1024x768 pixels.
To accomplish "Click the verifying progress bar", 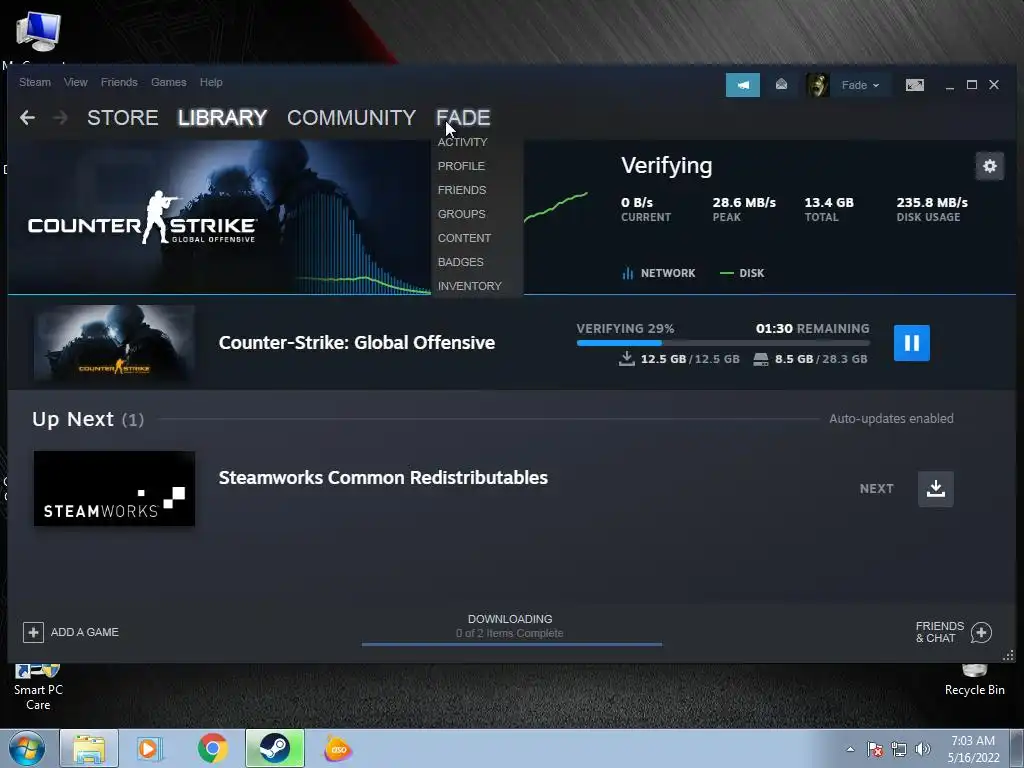I will coord(723,343).
